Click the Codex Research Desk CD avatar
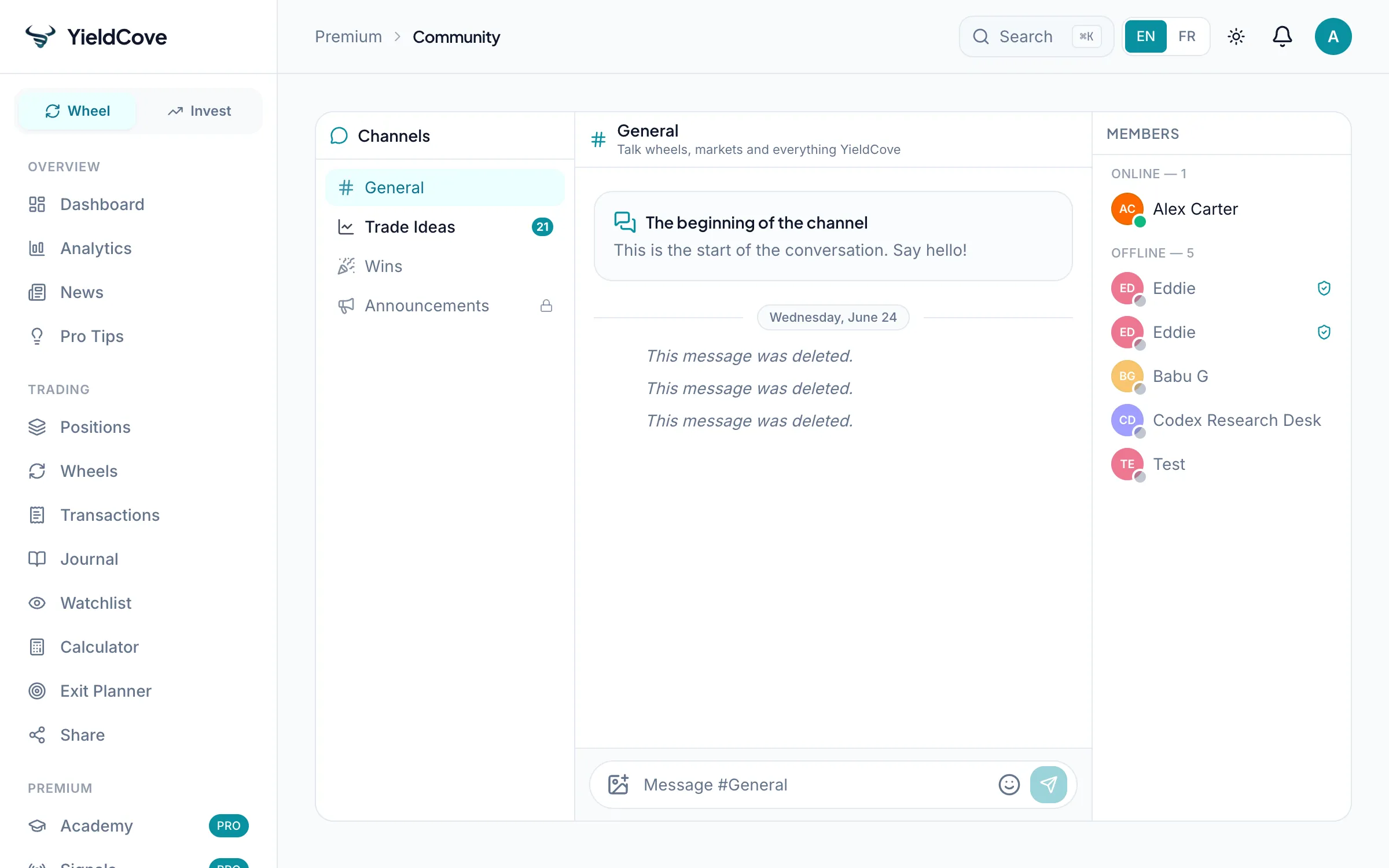Viewport: 1389px width, 868px height. point(1127,420)
